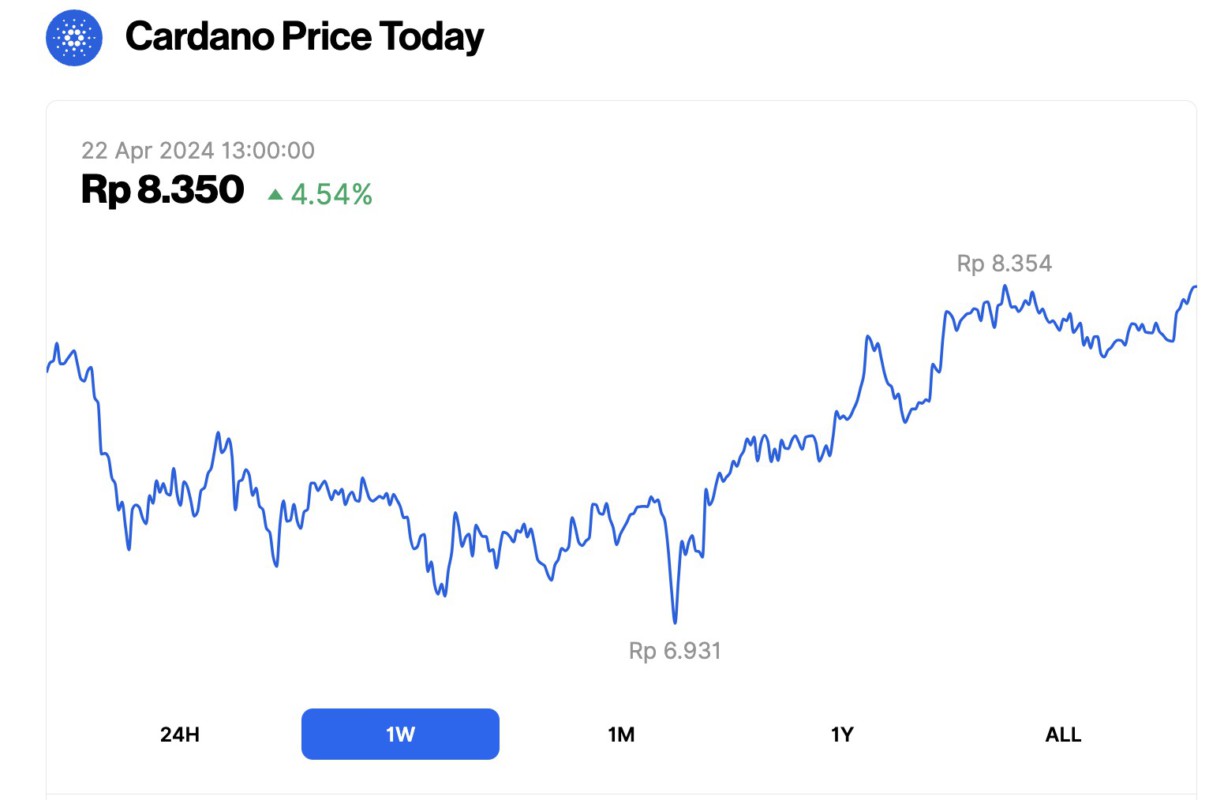View the ALL time range chart
This screenshot has height=800, width=1209.
[x=1063, y=734]
